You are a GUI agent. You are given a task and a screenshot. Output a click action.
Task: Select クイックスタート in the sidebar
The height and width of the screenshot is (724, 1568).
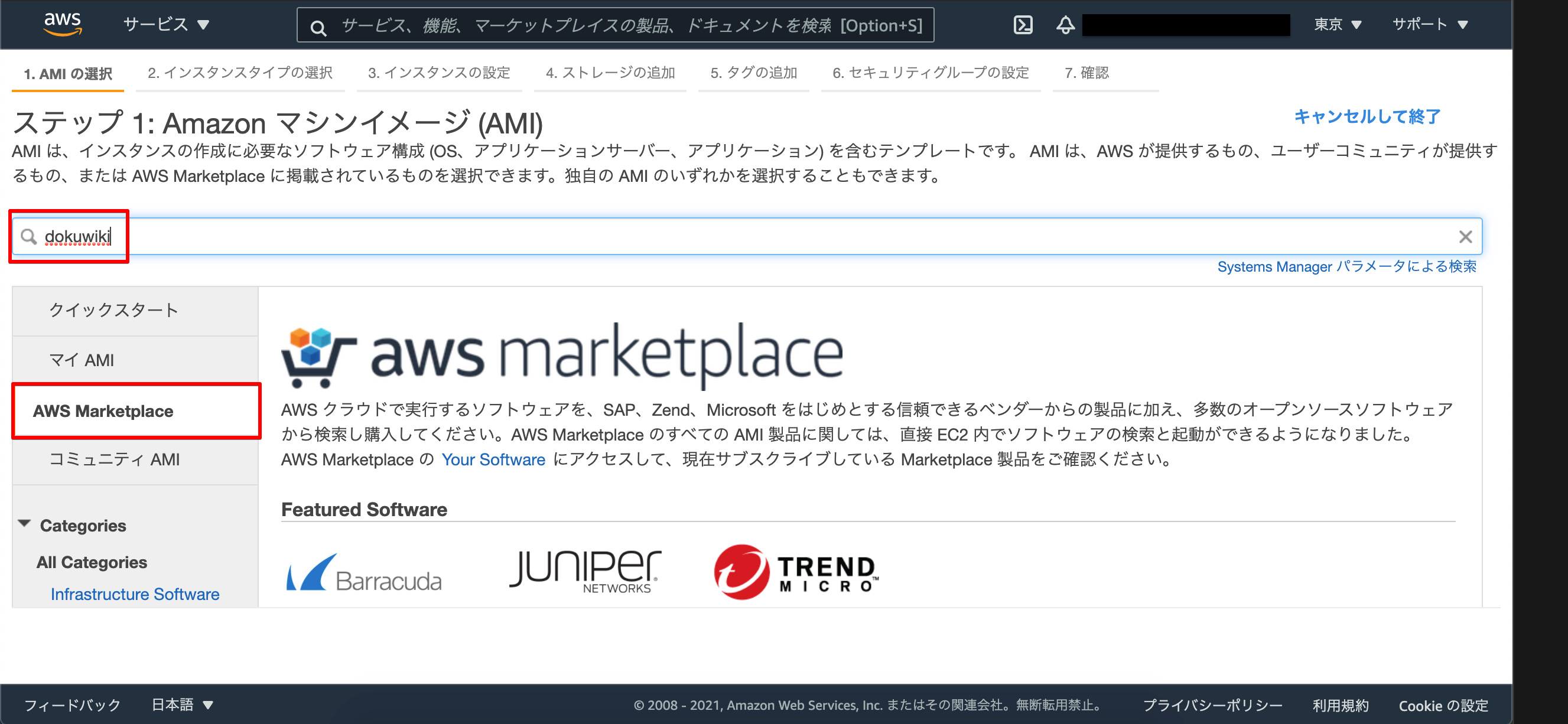pyautogui.click(x=135, y=310)
